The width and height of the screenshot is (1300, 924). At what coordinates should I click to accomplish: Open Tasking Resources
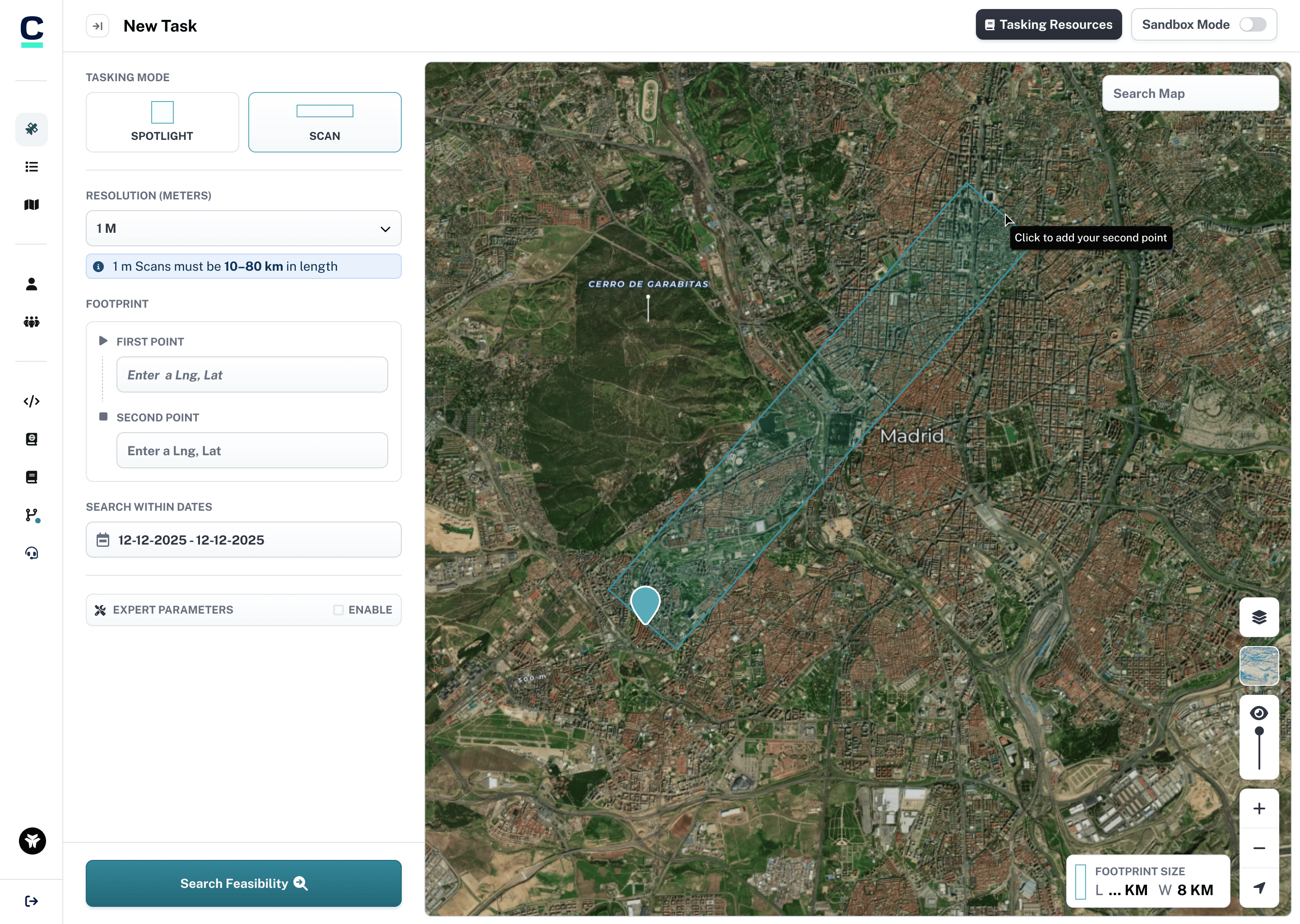[1049, 24]
